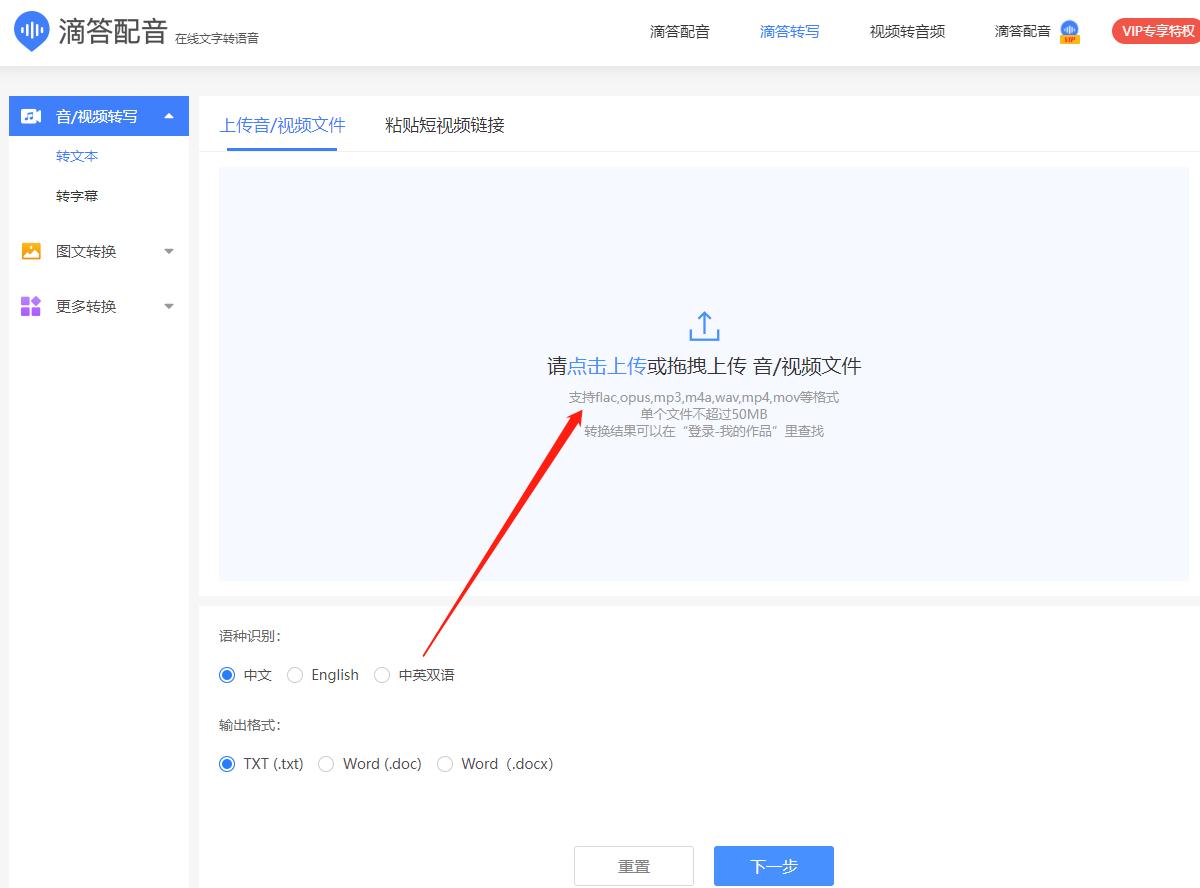Open the 视频转音频 navigation menu item
This screenshot has height=888, width=1200.
click(x=905, y=31)
